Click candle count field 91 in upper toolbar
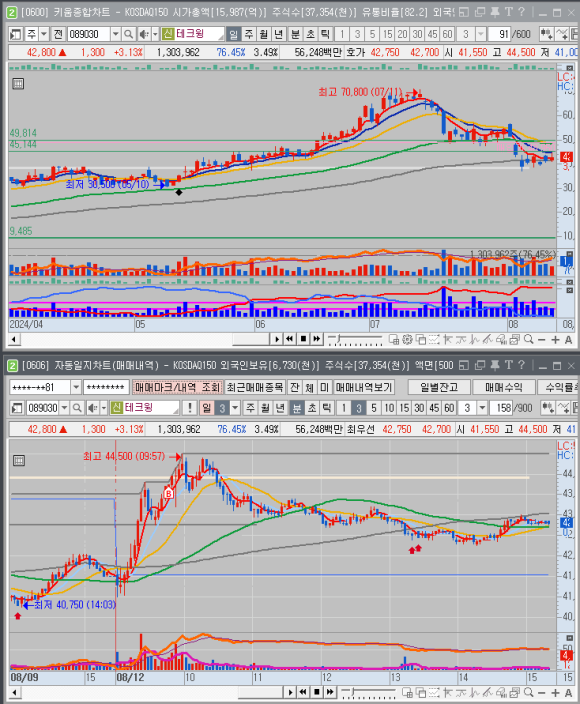Image resolution: width=580 pixels, height=704 pixels. tap(499, 34)
